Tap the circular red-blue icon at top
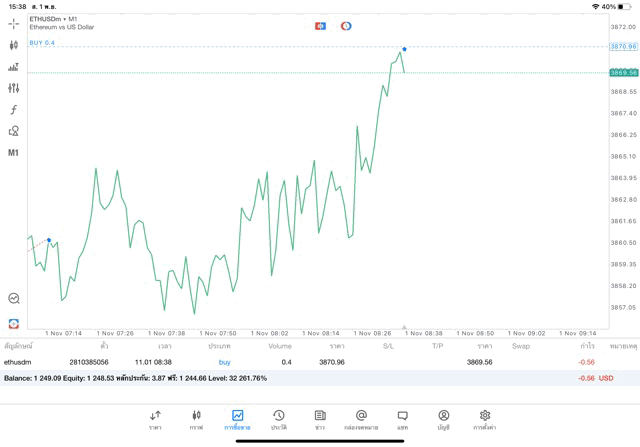Viewport: 640px width, 447px height. click(x=346, y=25)
